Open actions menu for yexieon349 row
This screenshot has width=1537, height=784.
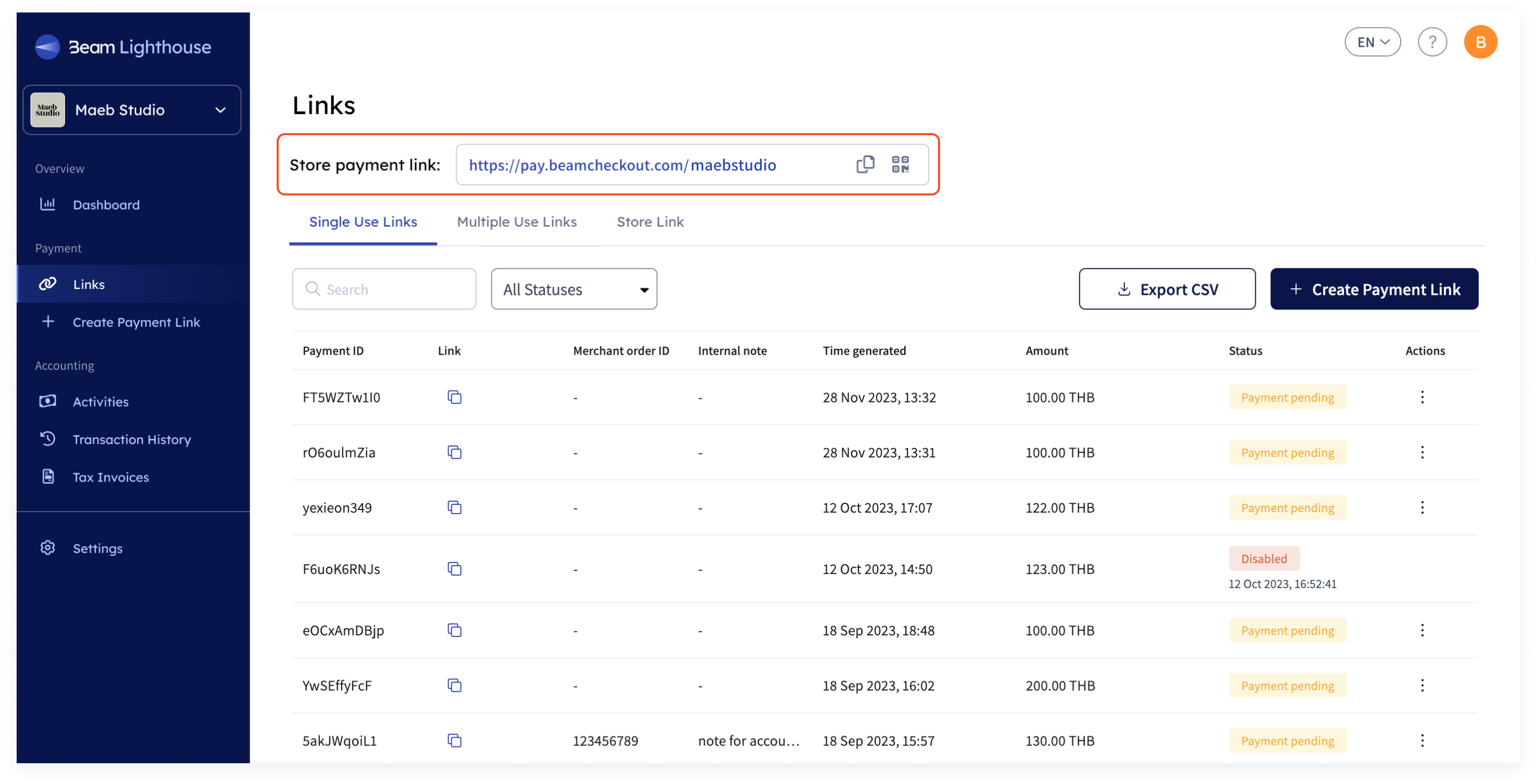click(x=1422, y=508)
